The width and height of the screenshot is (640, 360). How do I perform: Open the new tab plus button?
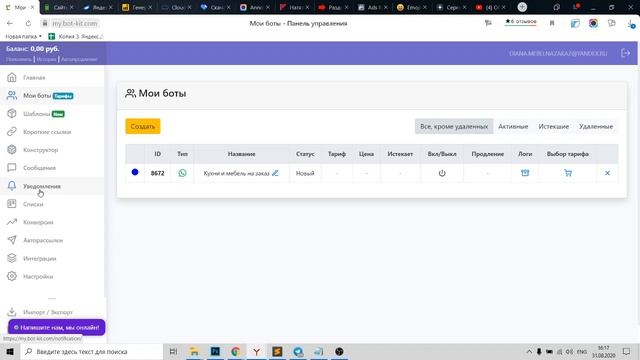click(x=522, y=7)
